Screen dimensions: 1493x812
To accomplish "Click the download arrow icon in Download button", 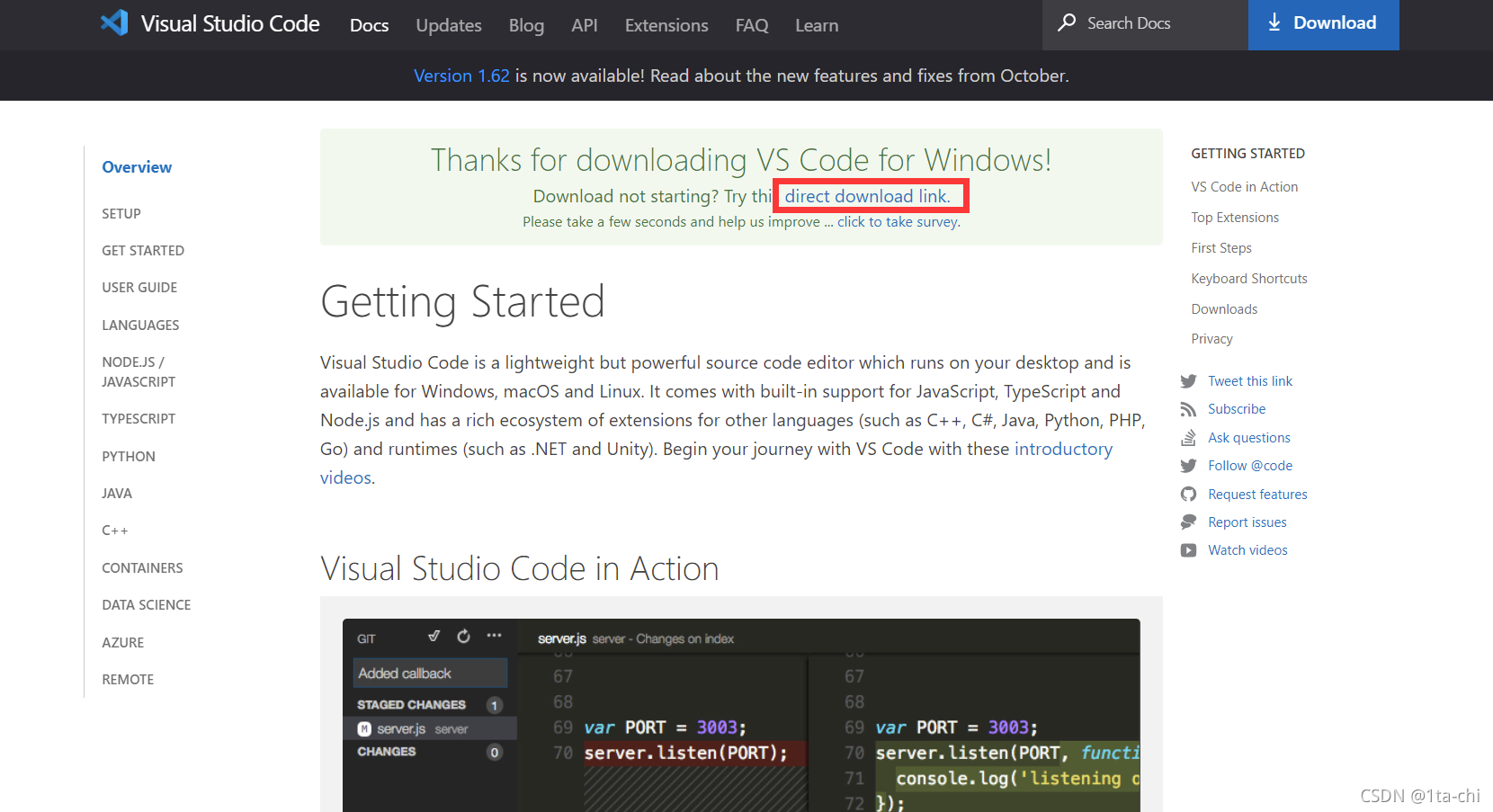I will [x=1274, y=22].
